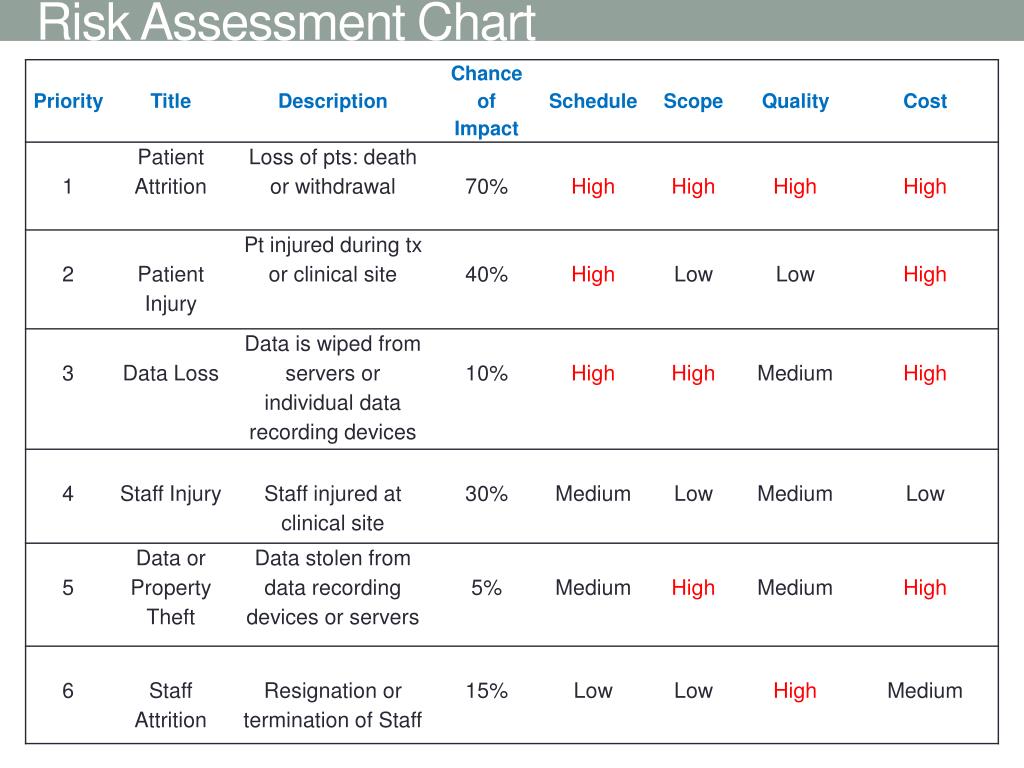Image resolution: width=1024 pixels, height=768 pixels.
Task: Select the Scope column header
Action: click(x=693, y=101)
